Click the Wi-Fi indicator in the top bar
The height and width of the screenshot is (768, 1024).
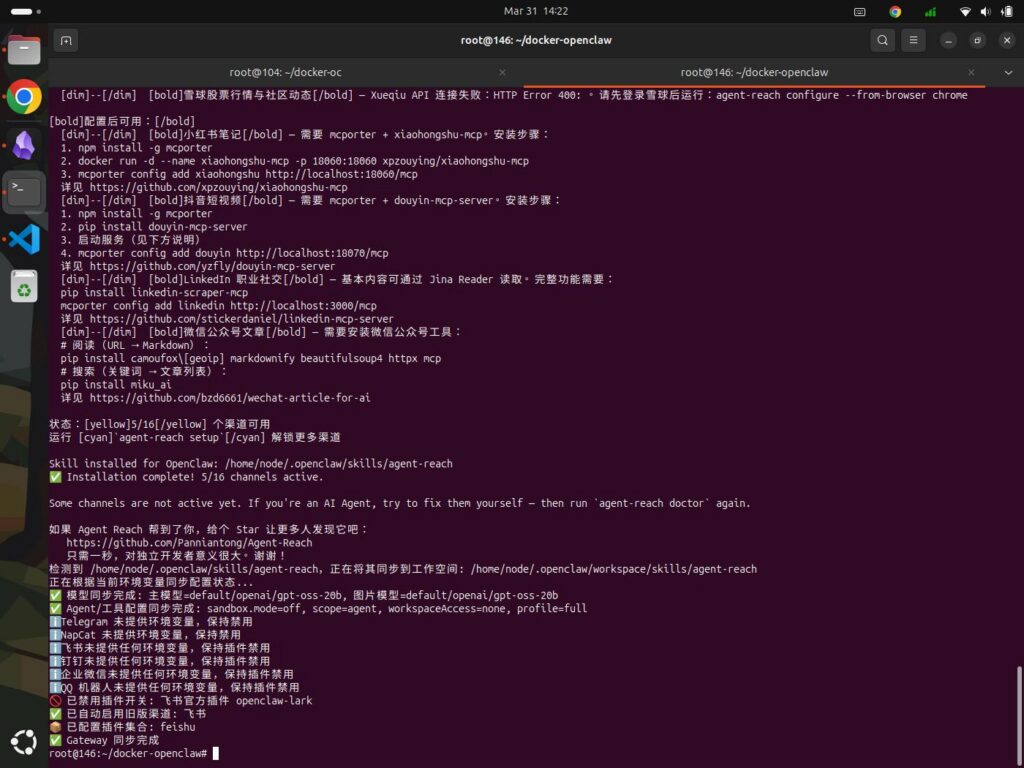964,12
